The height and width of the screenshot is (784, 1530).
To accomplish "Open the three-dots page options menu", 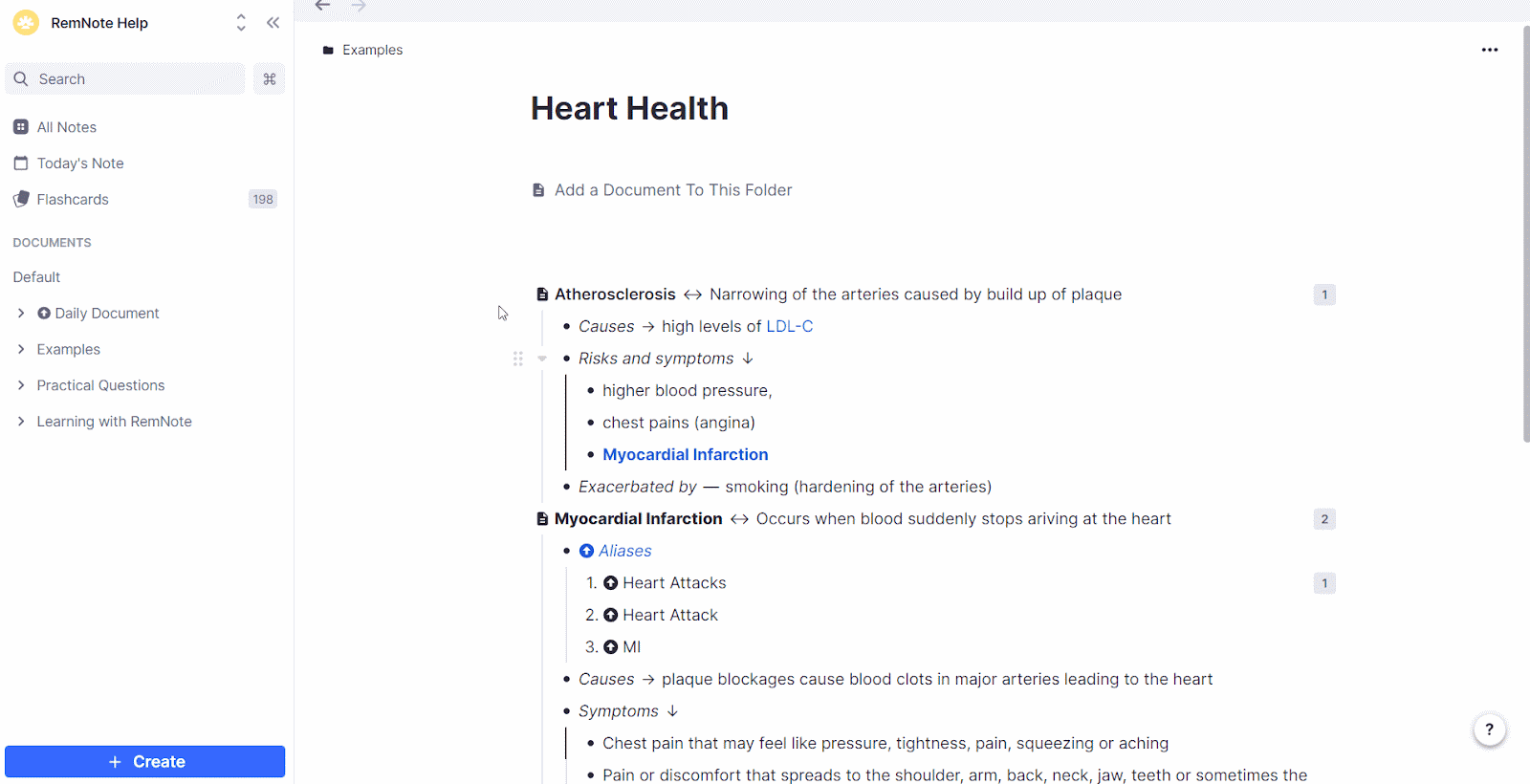I will pyautogui.click(x=1489, y=50).
